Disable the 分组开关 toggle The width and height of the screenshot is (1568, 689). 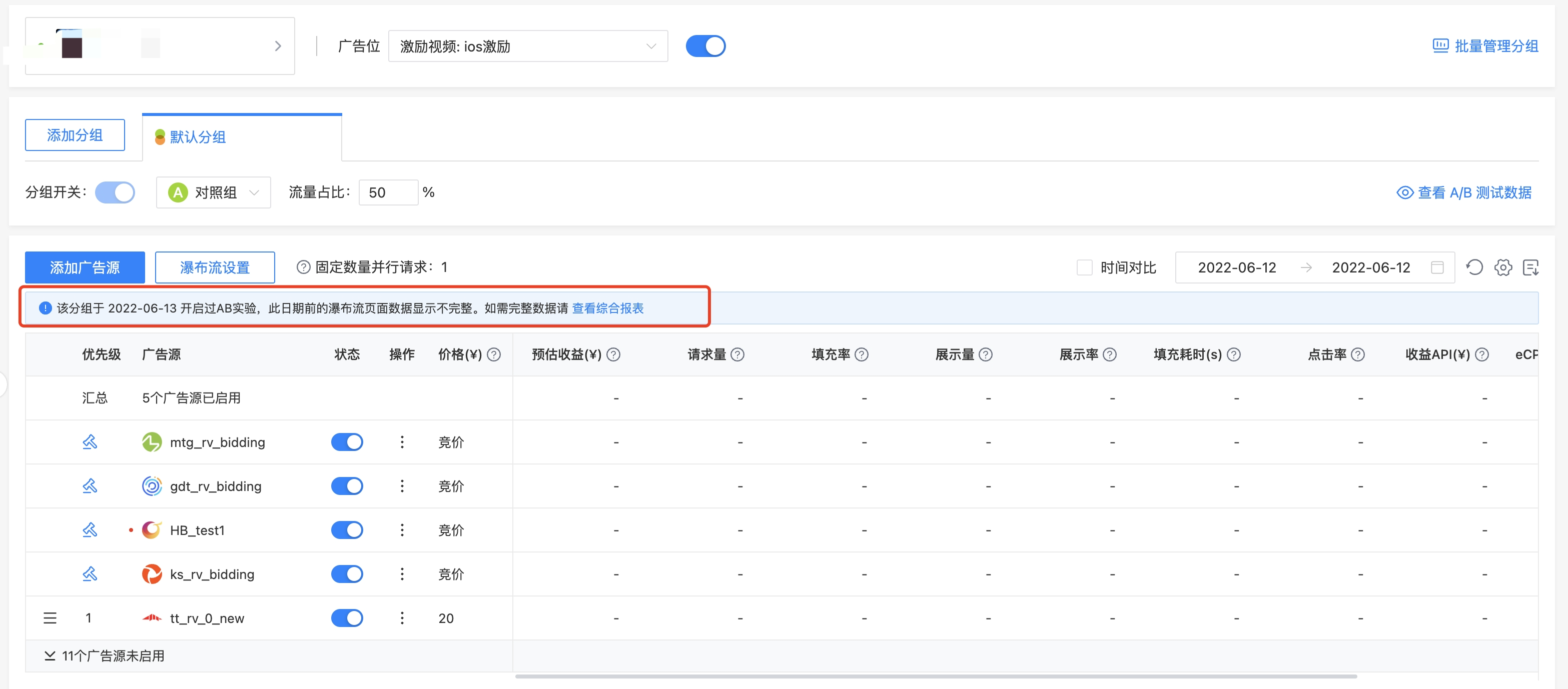point(115,192)
